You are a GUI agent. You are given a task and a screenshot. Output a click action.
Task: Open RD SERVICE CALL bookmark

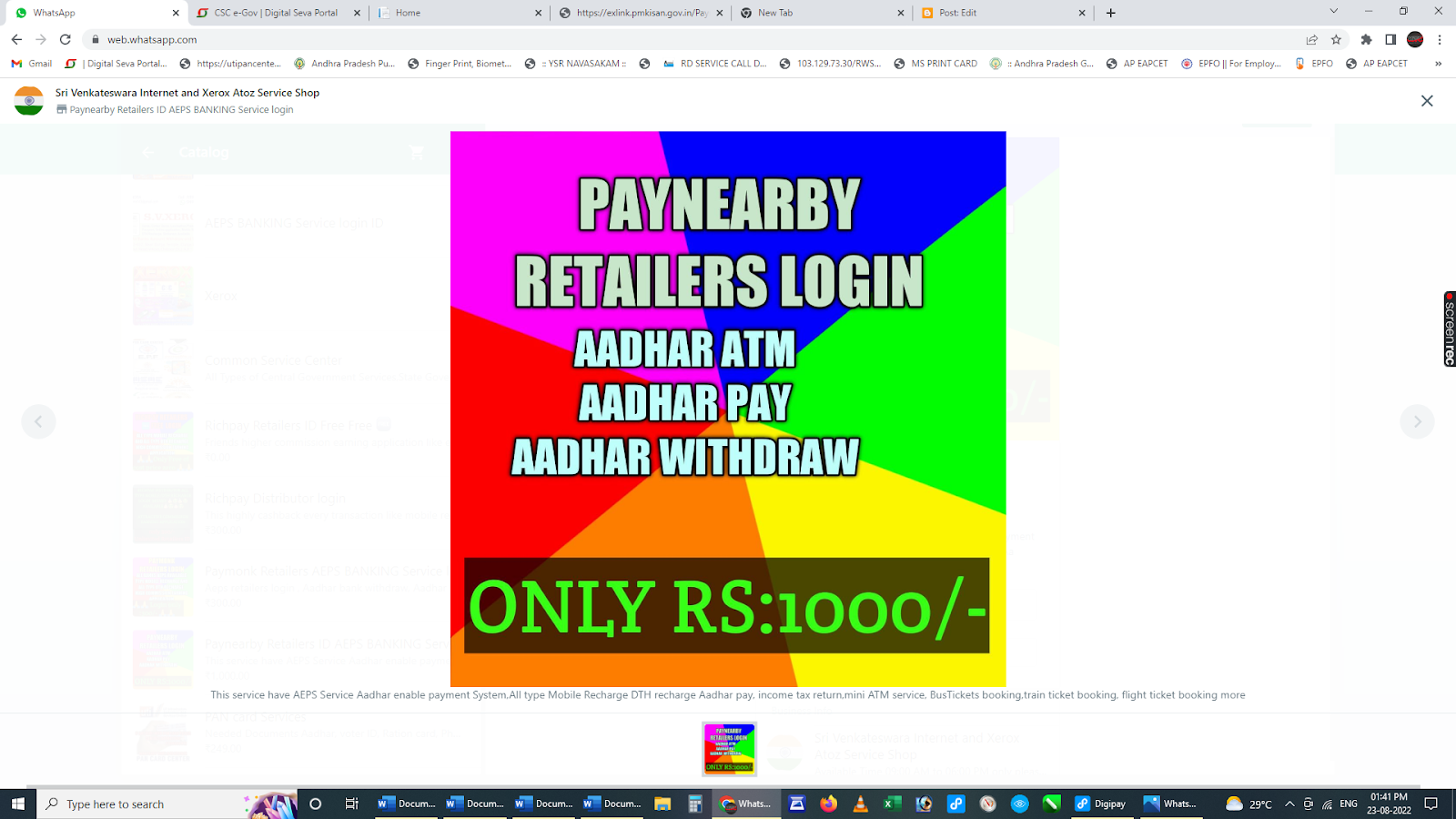[715, 64]
